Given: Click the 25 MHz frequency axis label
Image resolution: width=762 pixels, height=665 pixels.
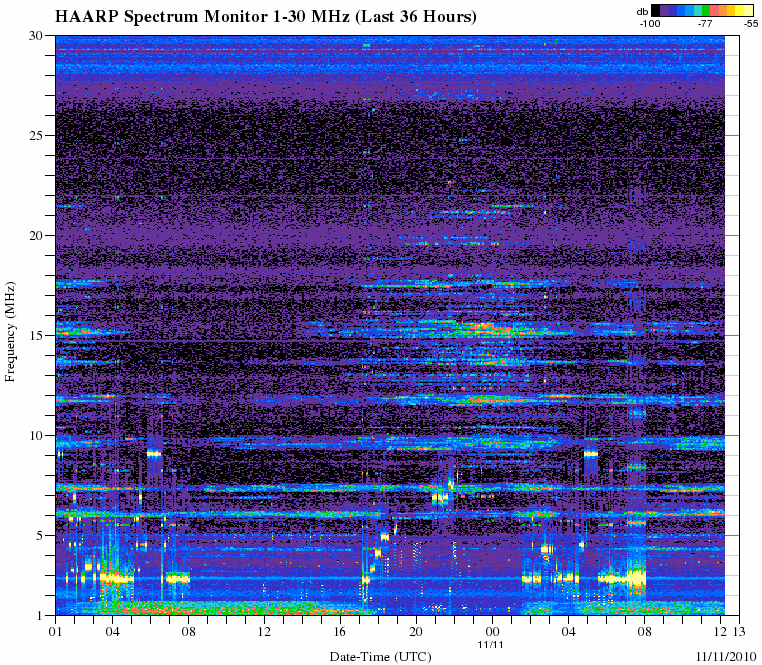Looking at the screenshot, I should (x=37, y=135).
